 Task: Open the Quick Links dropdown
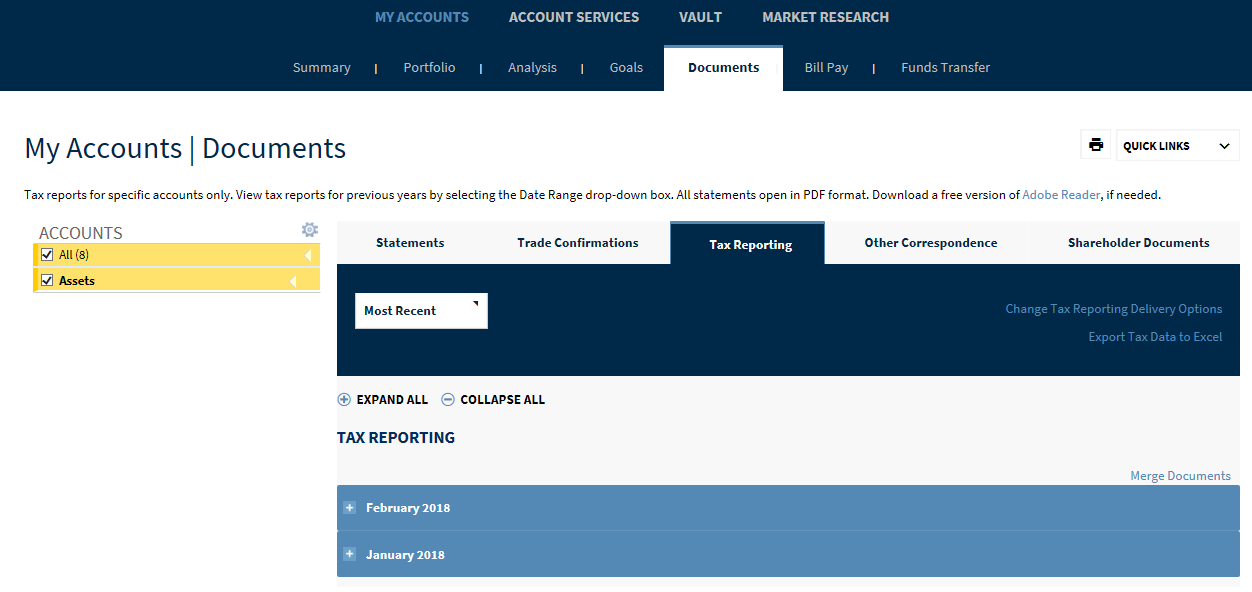pyautogui.click(x=1177, y=146)
